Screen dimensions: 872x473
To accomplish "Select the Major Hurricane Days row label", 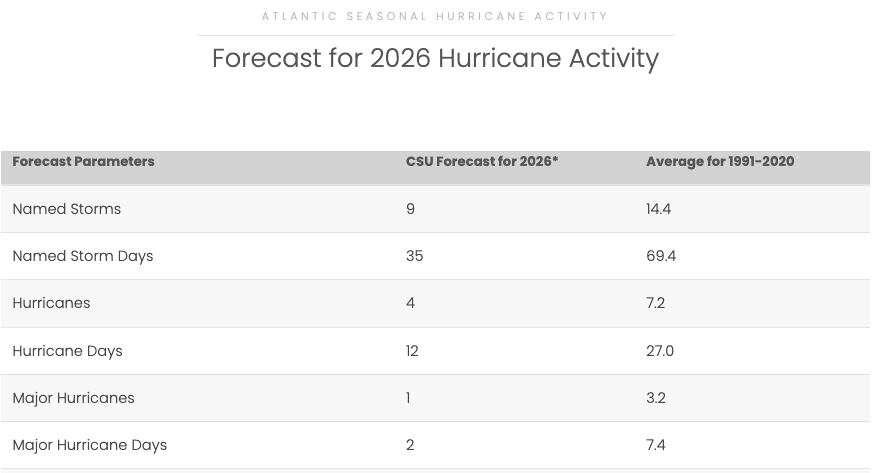I will 90,445.
